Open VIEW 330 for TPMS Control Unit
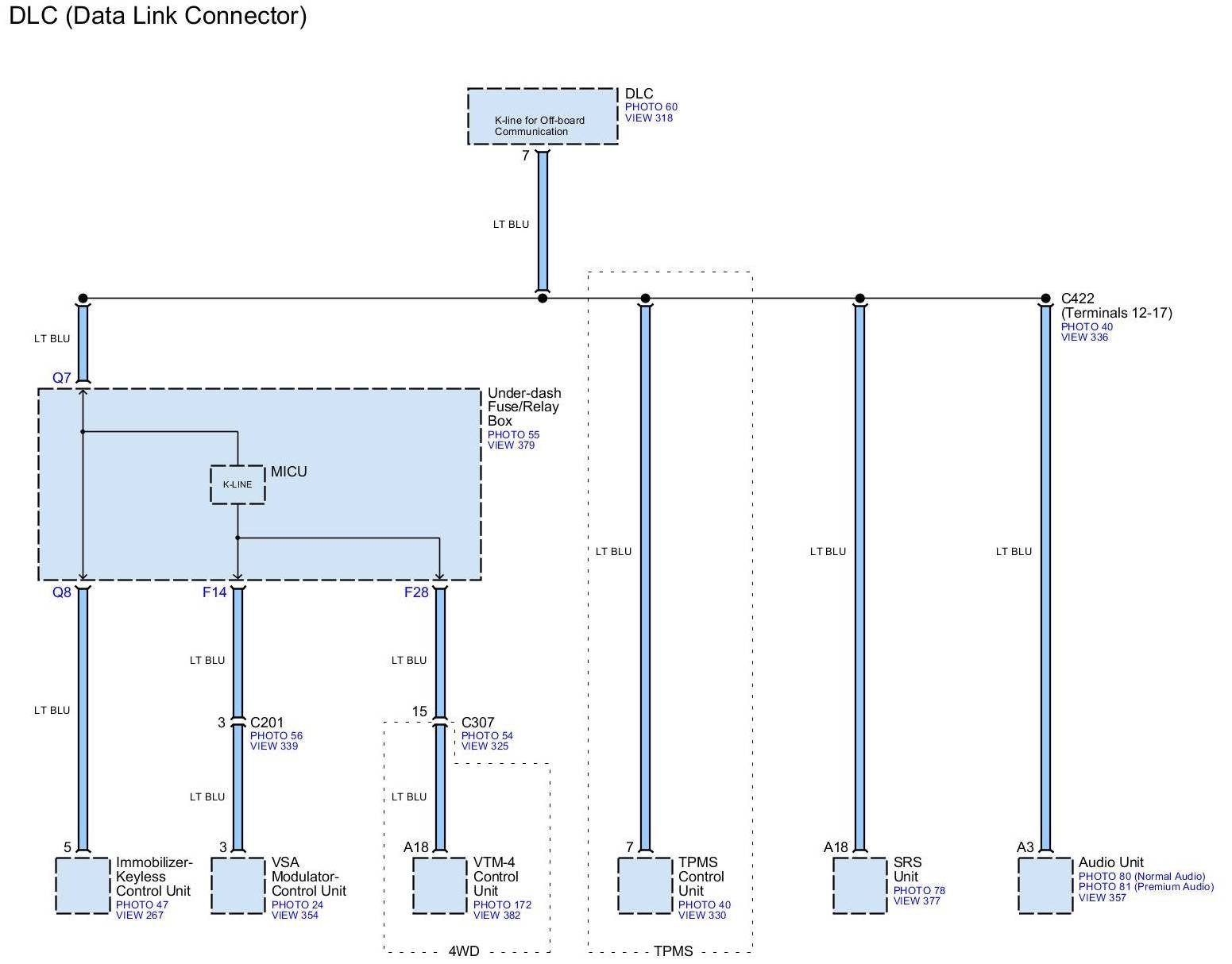 pos(701,916)
